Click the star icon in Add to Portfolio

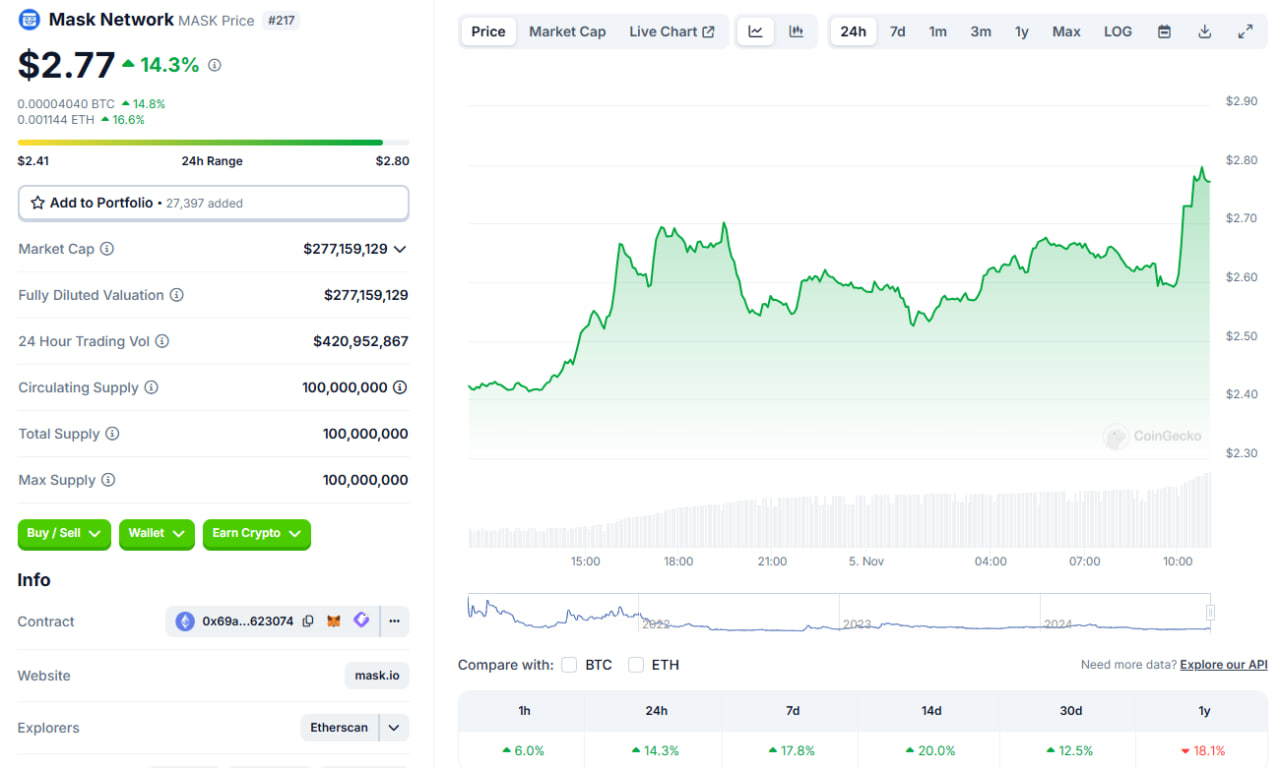[x=38, y=203]
